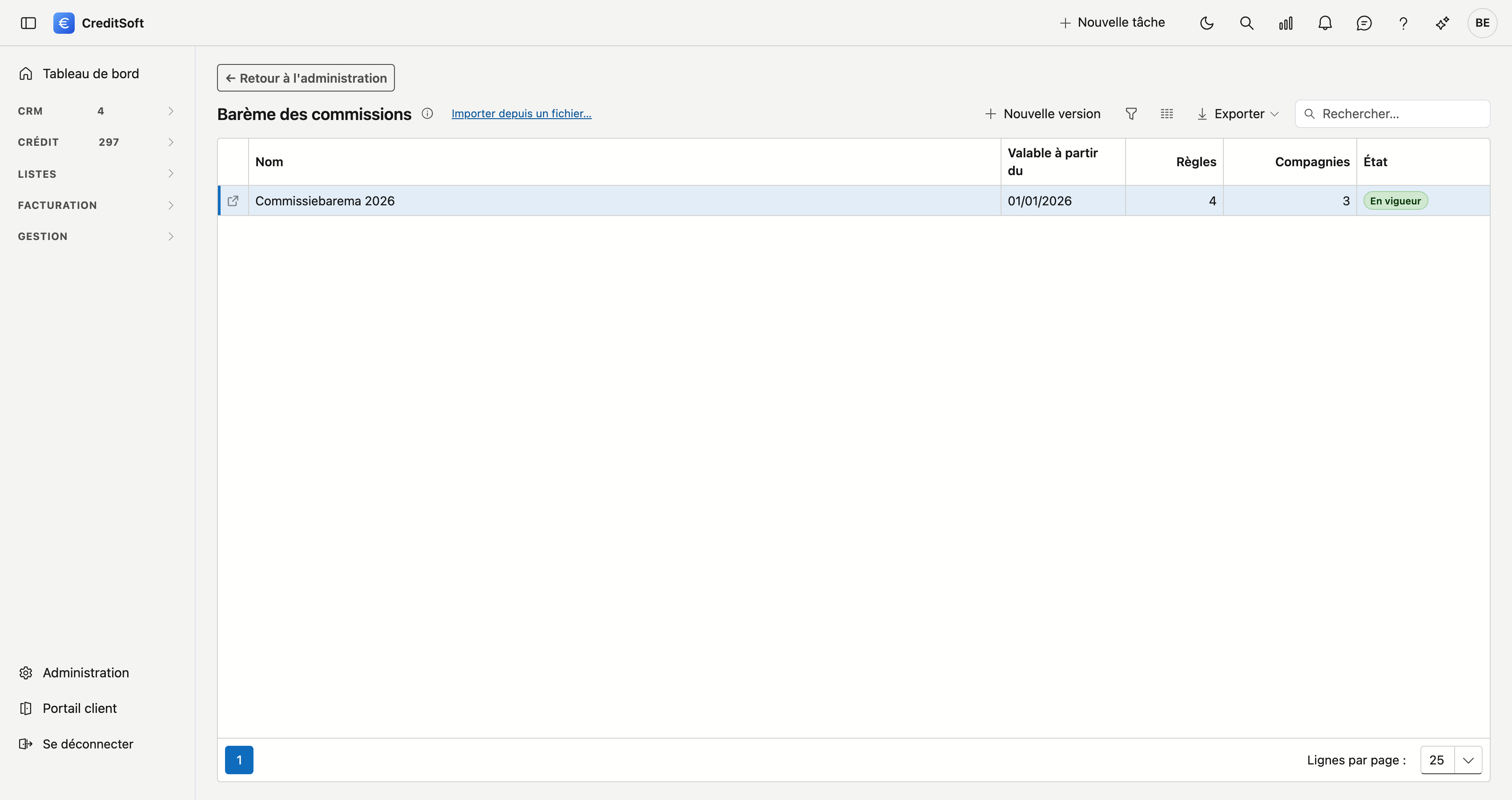Click Se déconnecter to log out
Screen dimensions: 1512x800
coord(76,744)
